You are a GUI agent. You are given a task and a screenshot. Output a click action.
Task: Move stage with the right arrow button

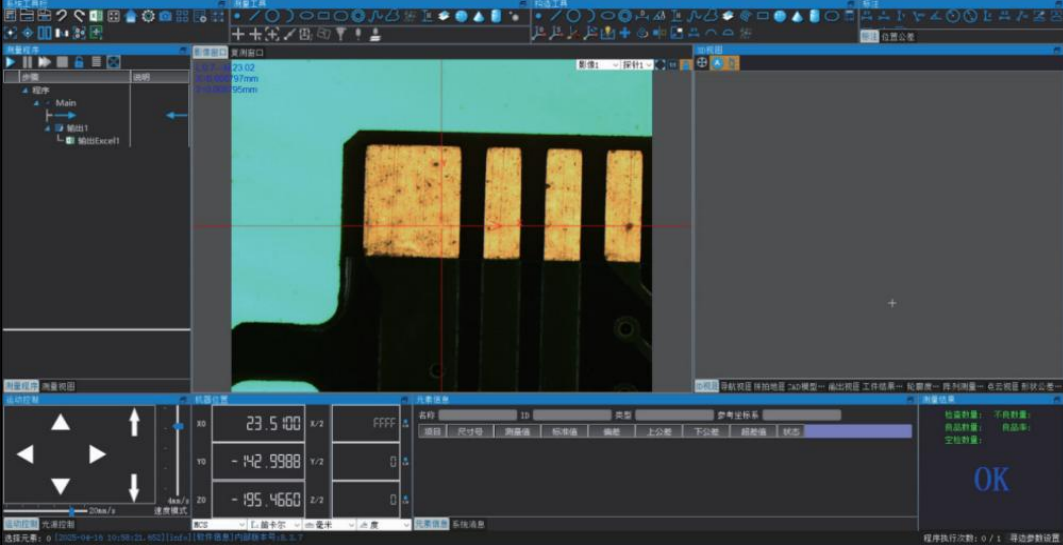97,454
